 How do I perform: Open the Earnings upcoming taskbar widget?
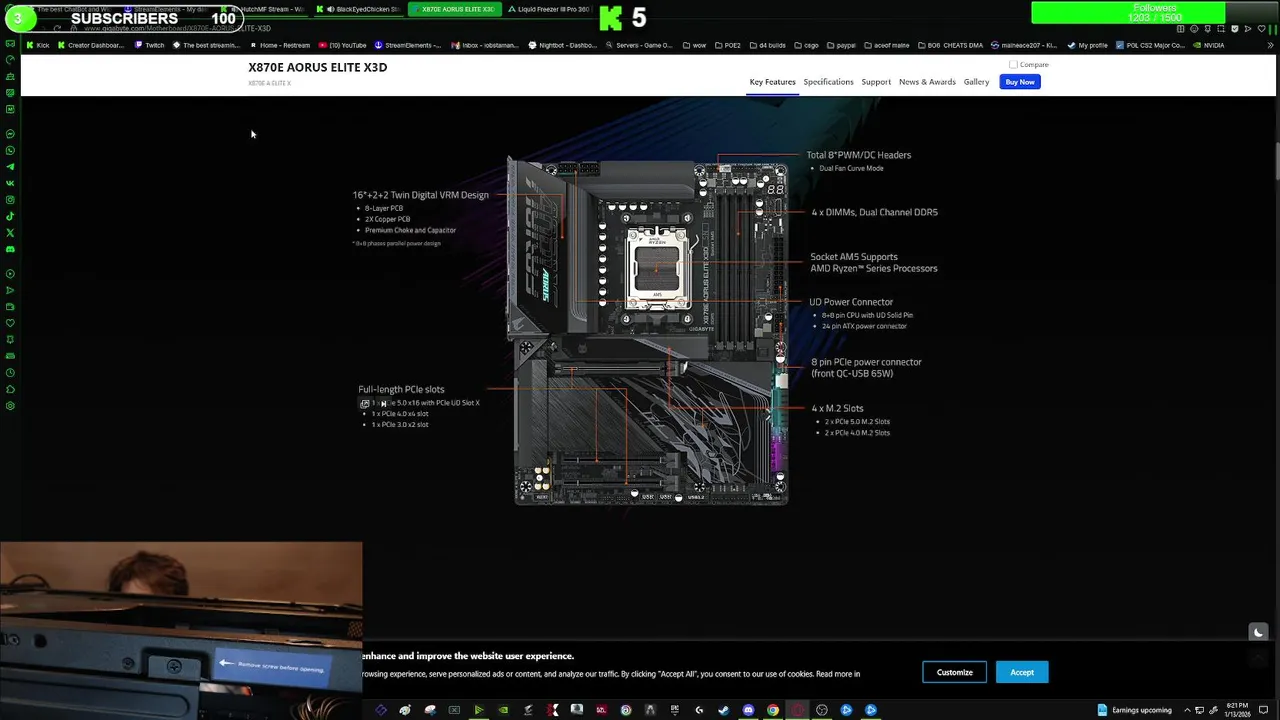click(x=1135, y=710)
